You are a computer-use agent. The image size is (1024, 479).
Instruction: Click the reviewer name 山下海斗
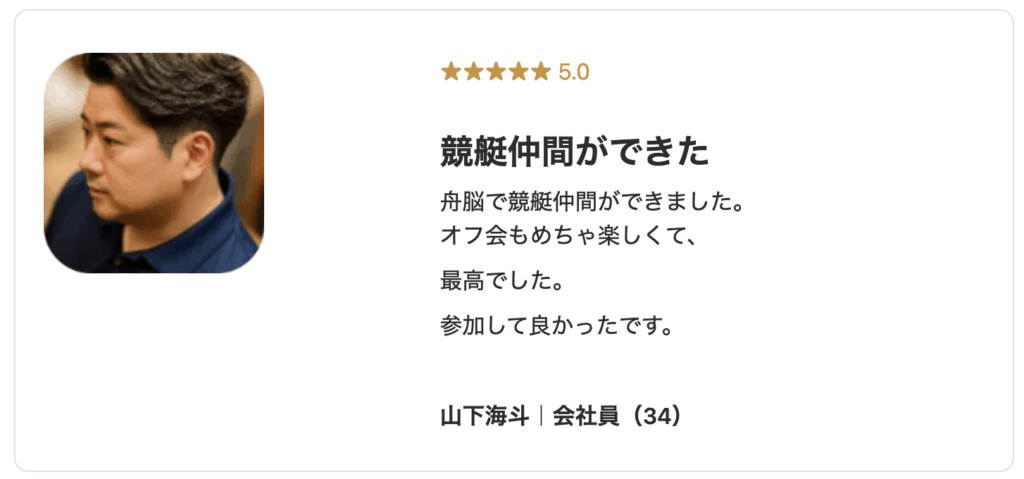pyautogui.click(x=484, y=415)
